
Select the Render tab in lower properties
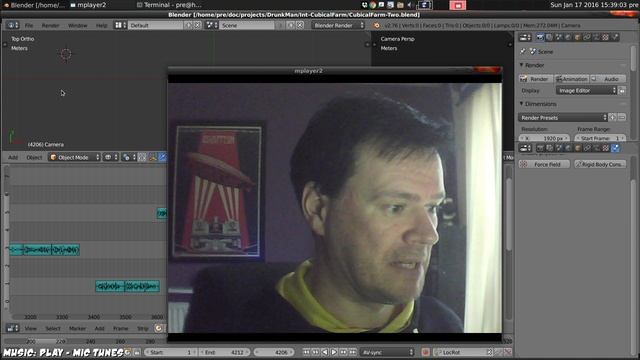540,148
